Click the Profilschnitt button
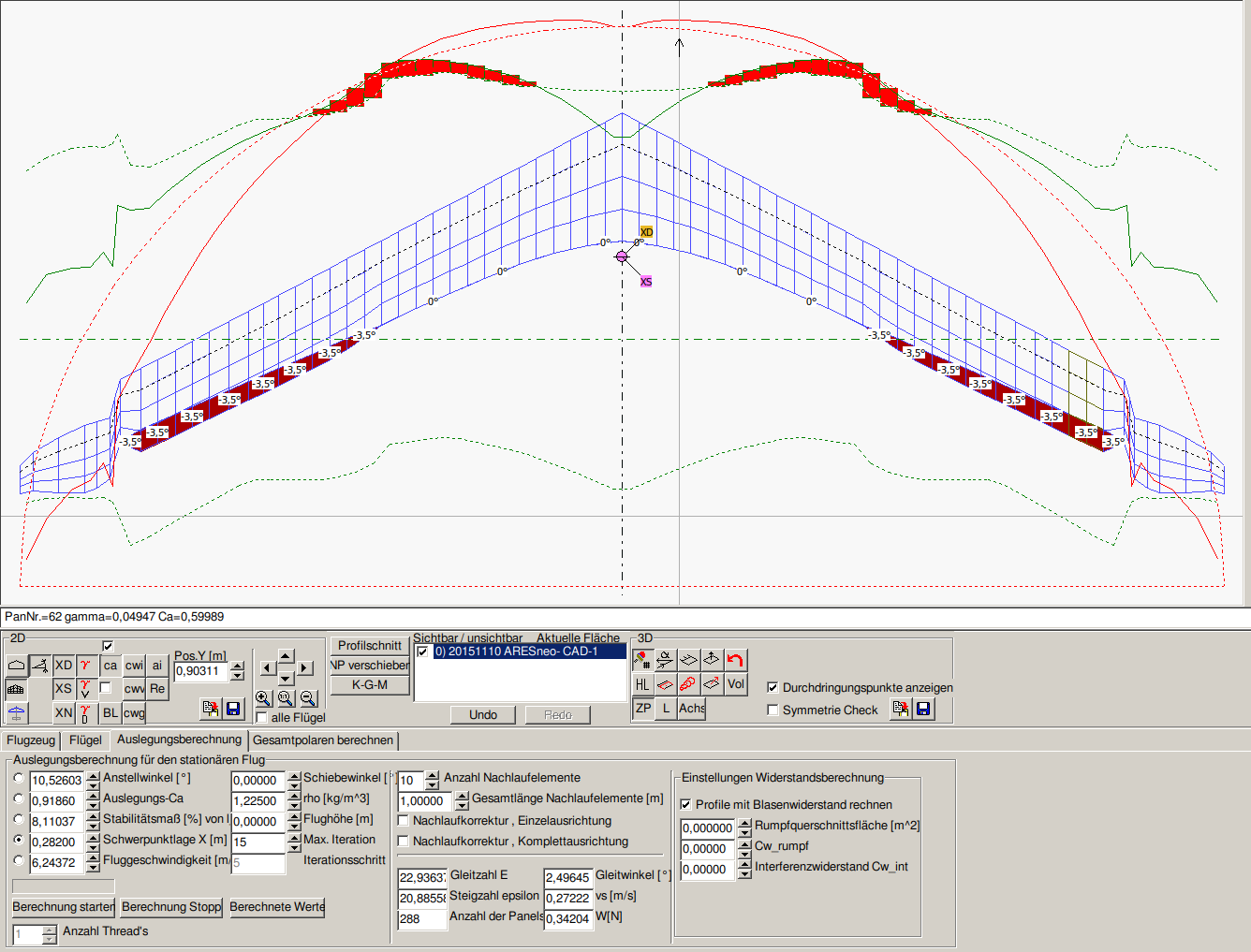Screen dimensions: 1251x952 369,646
